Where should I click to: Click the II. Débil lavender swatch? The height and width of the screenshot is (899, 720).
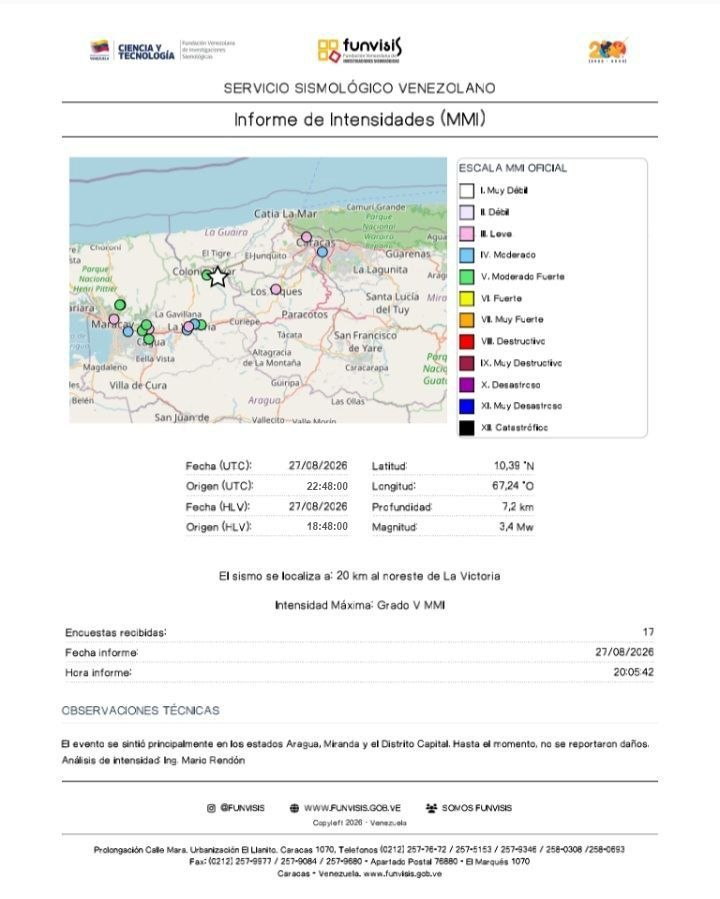pos(467,212)
